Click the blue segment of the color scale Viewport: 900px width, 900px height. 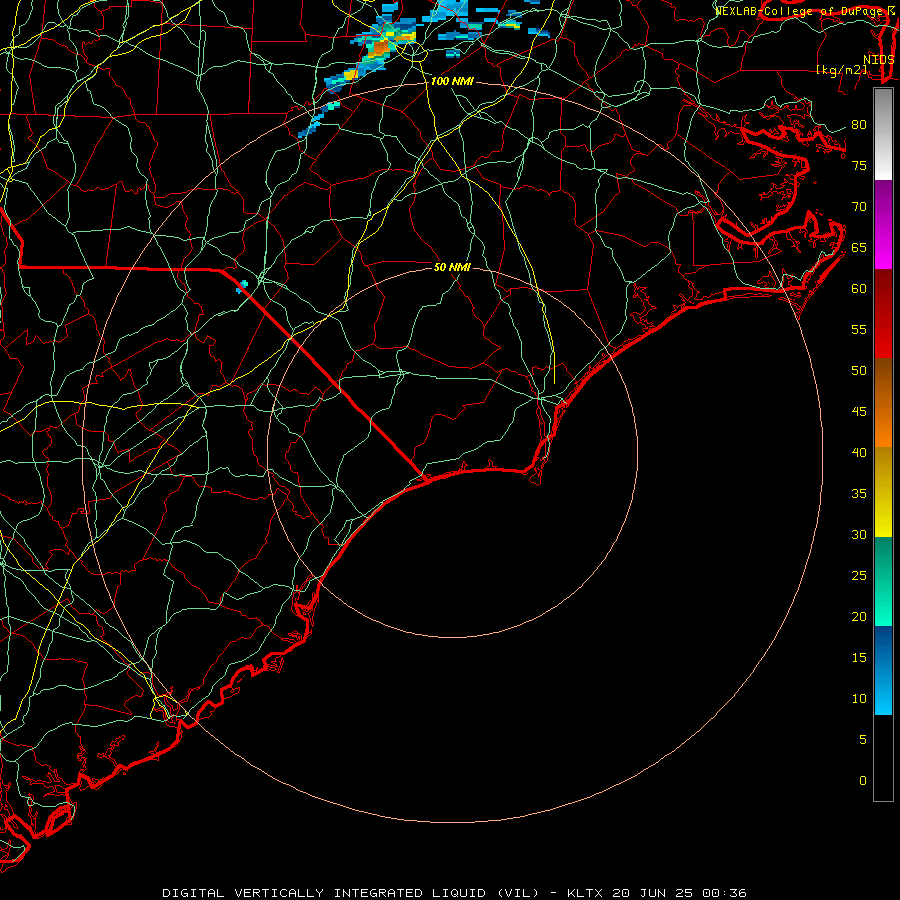tap(883, 670)
